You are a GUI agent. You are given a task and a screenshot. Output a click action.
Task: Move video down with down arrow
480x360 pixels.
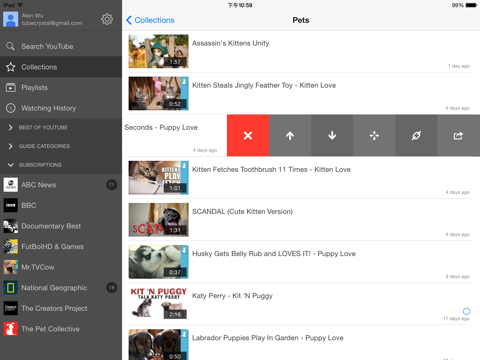pyautogui.click(x=332, y=135)
